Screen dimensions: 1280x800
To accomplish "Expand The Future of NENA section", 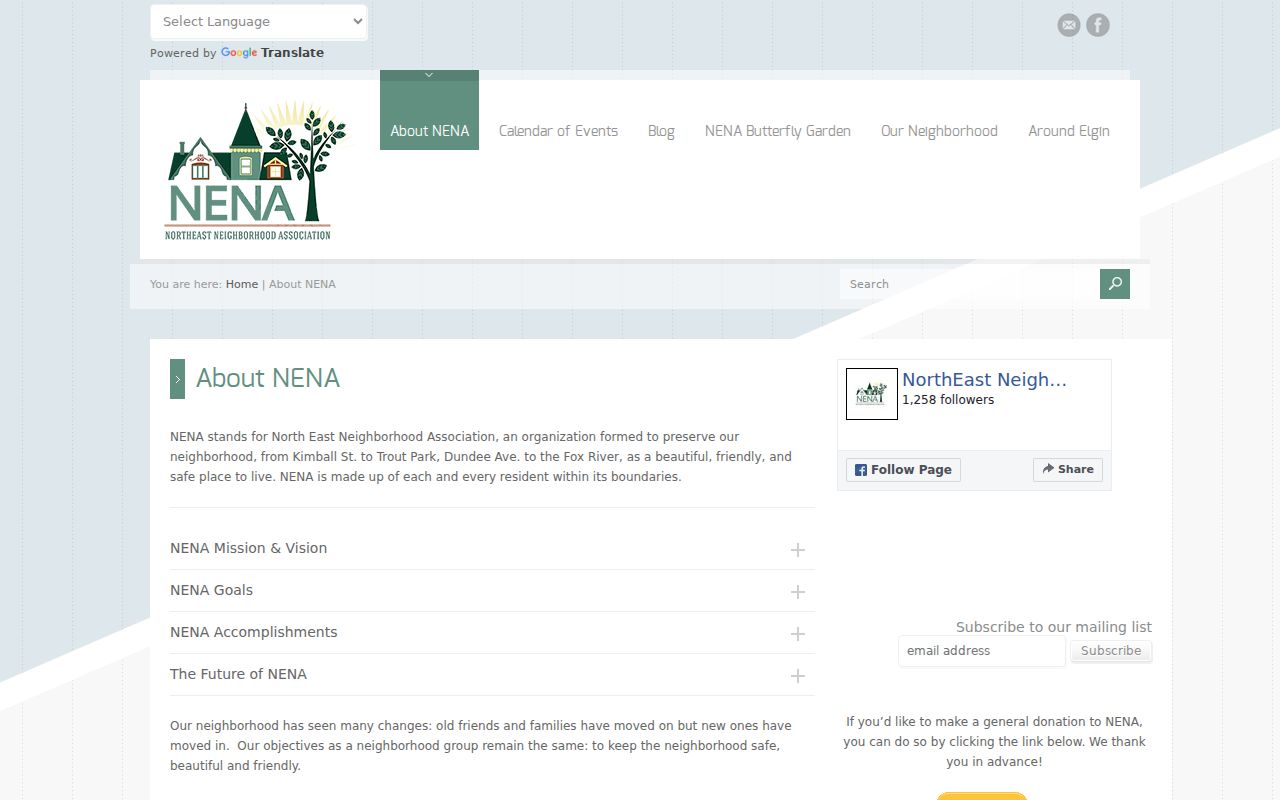I will point(492,675).
